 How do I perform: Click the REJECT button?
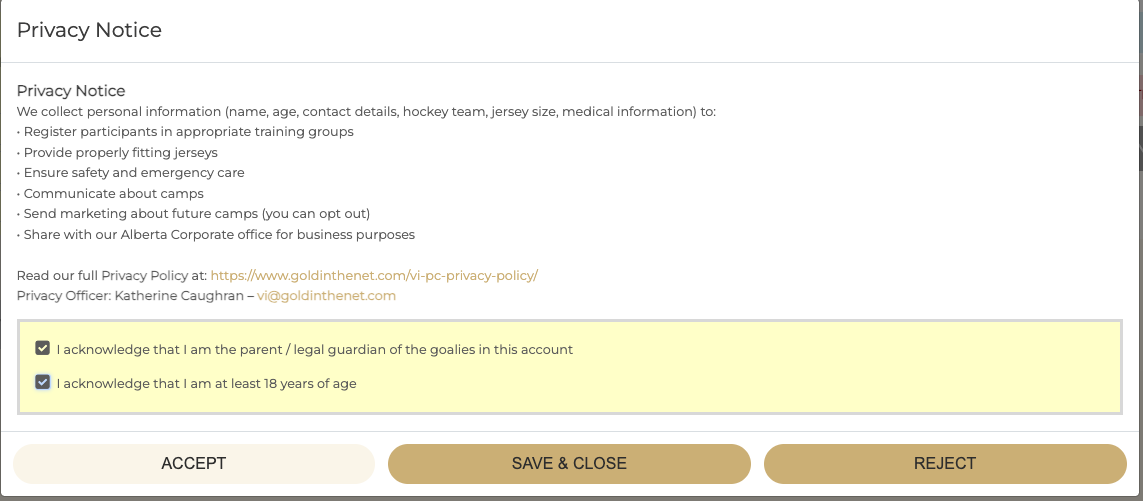coord(945,464)
